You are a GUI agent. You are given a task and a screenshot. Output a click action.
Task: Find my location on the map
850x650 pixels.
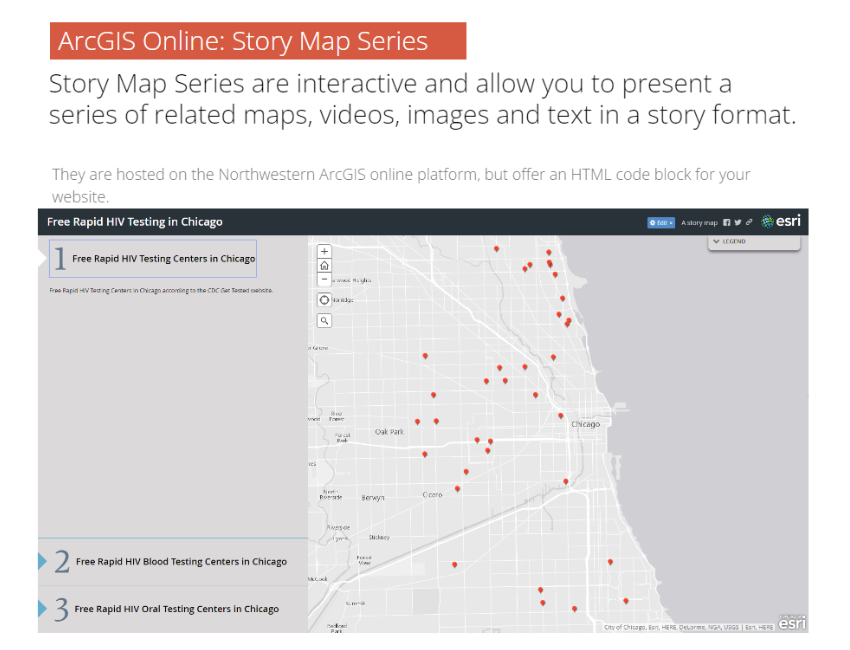[324, 300]
